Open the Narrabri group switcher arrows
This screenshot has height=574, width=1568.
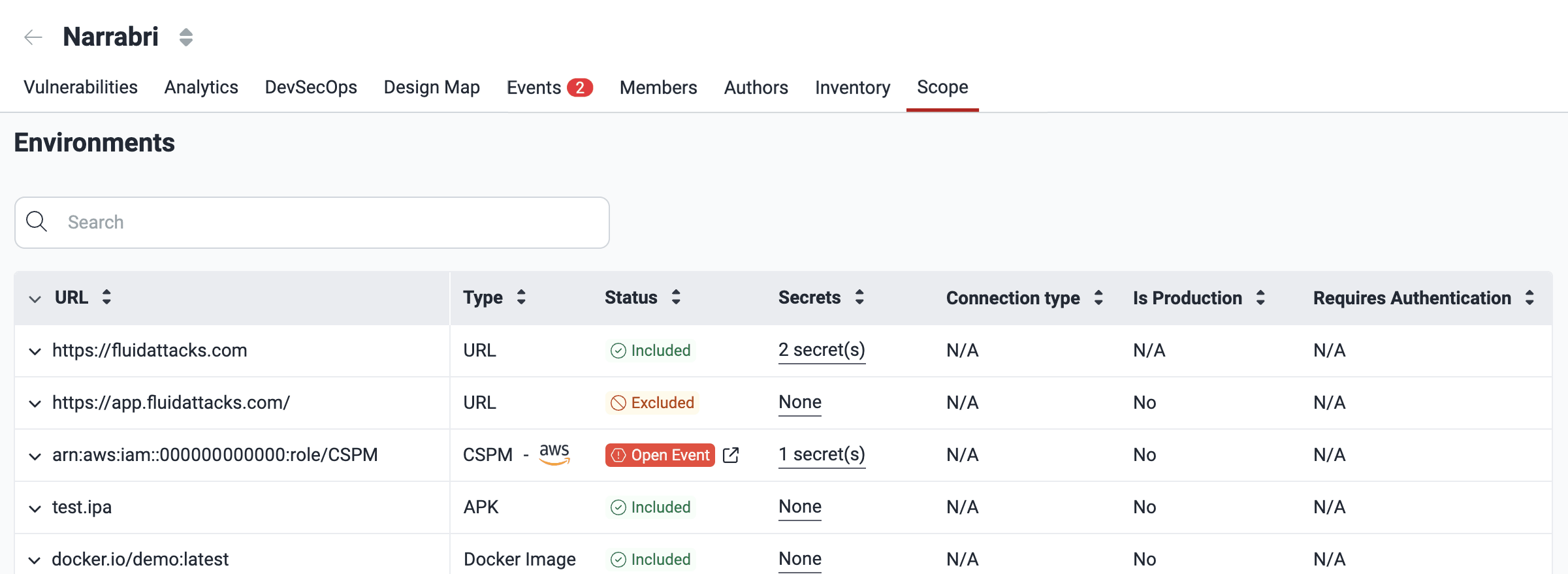click(186, 37)
